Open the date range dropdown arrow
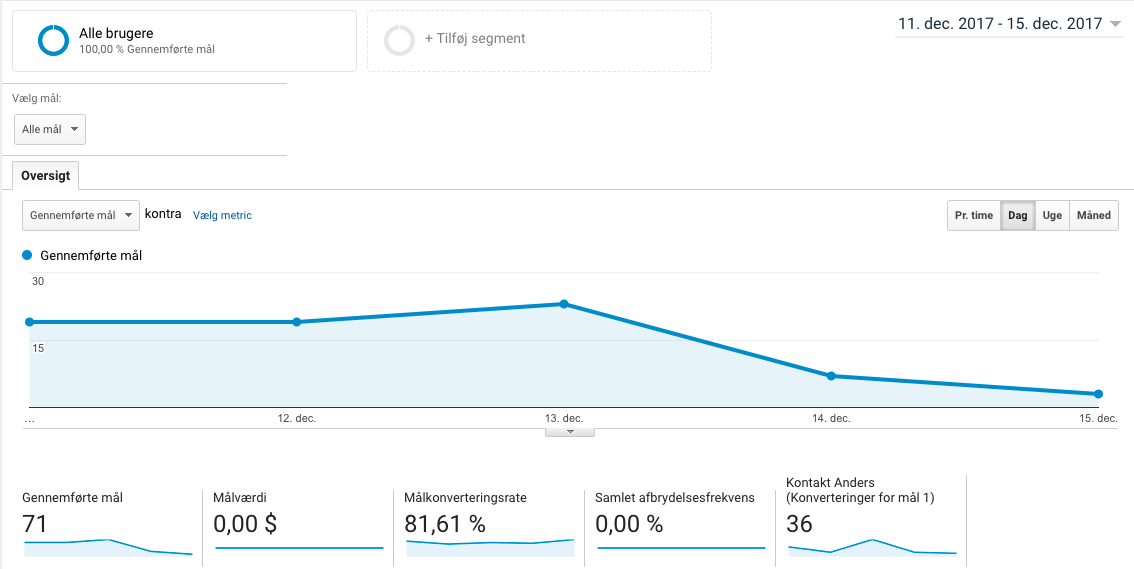1134x569 pixels. click(x=1116, y=25)
